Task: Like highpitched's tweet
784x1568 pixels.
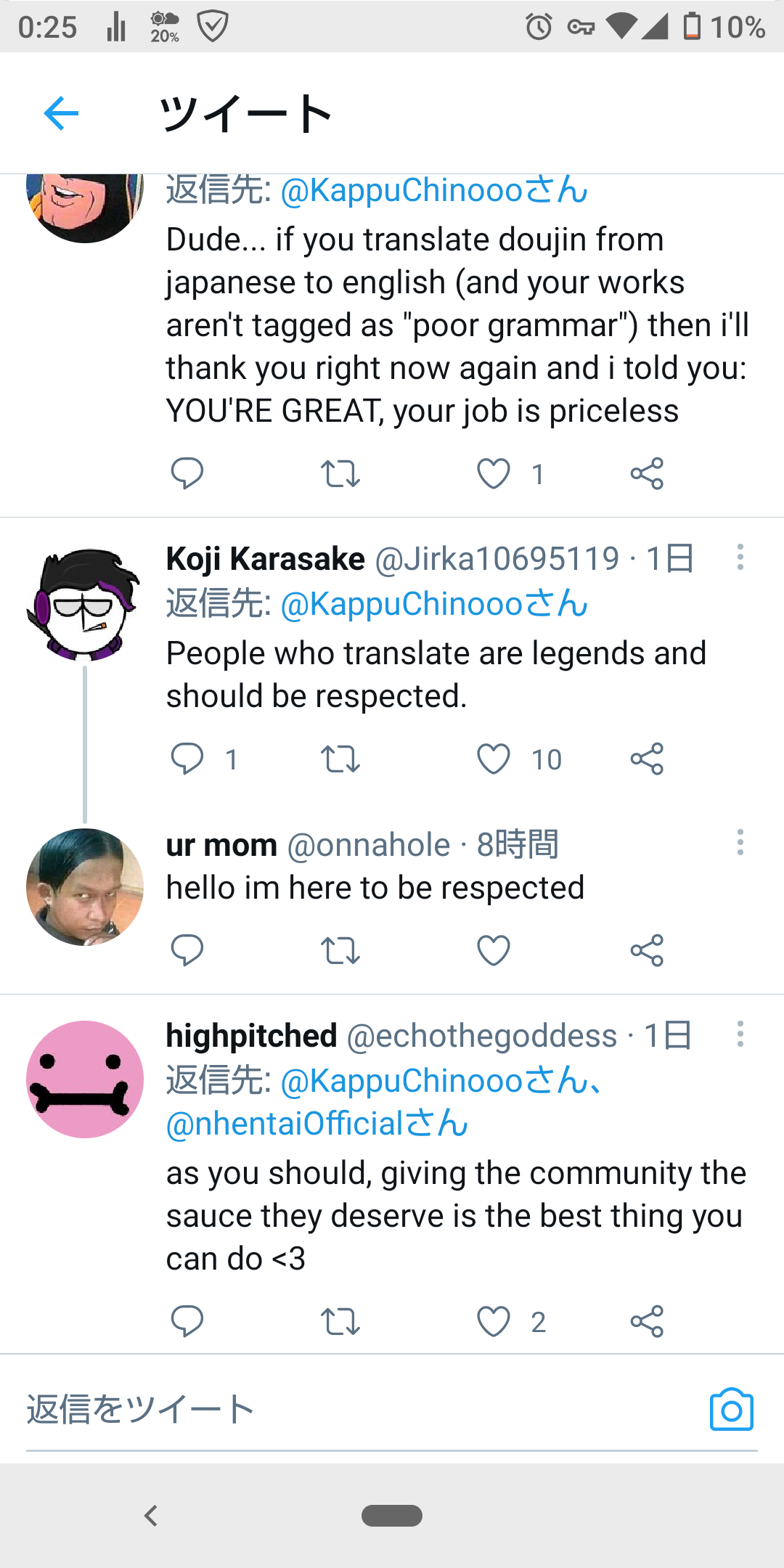Action: coord(494,1321)
